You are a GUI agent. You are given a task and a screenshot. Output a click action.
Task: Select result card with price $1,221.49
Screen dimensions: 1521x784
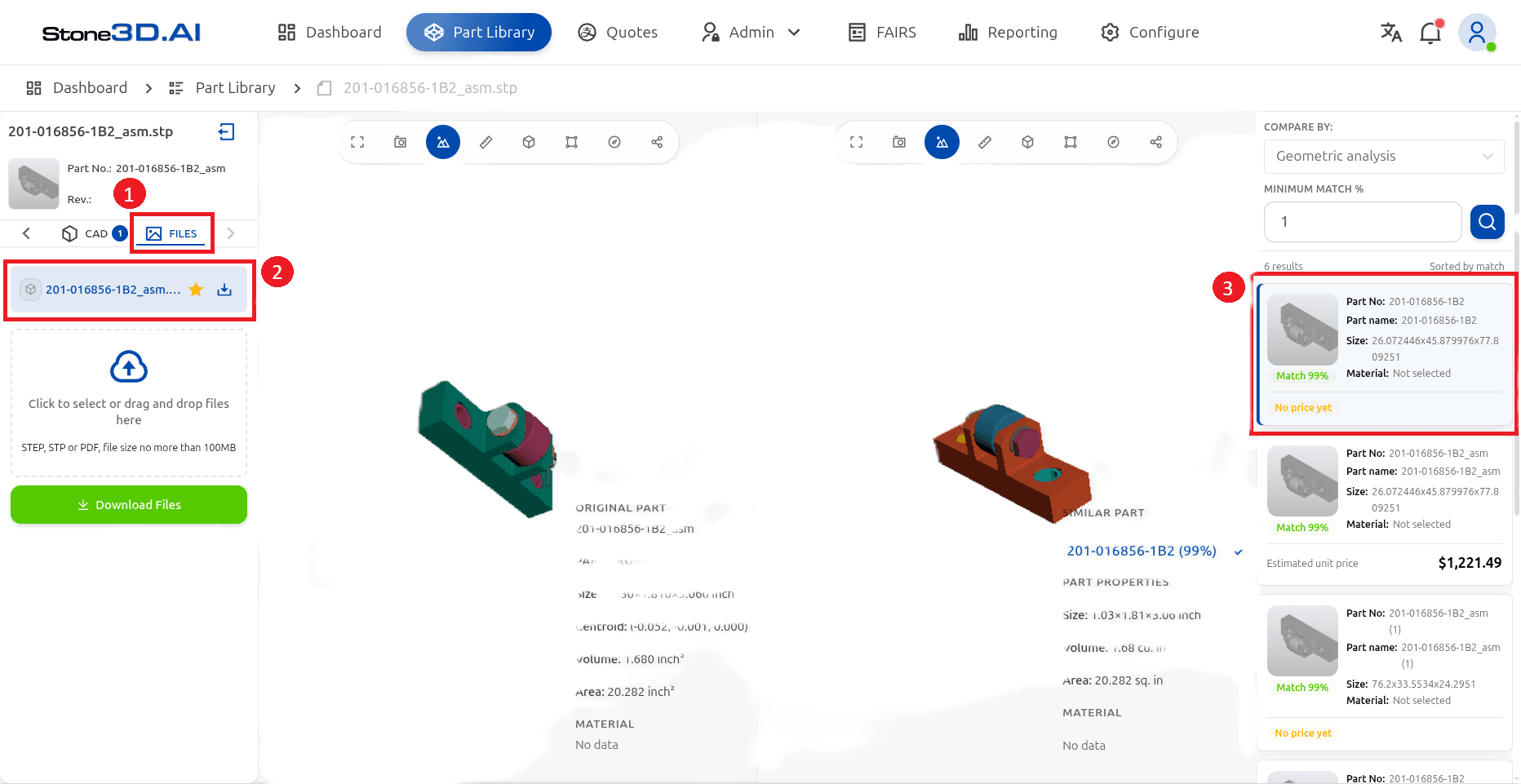[1384, 512]
